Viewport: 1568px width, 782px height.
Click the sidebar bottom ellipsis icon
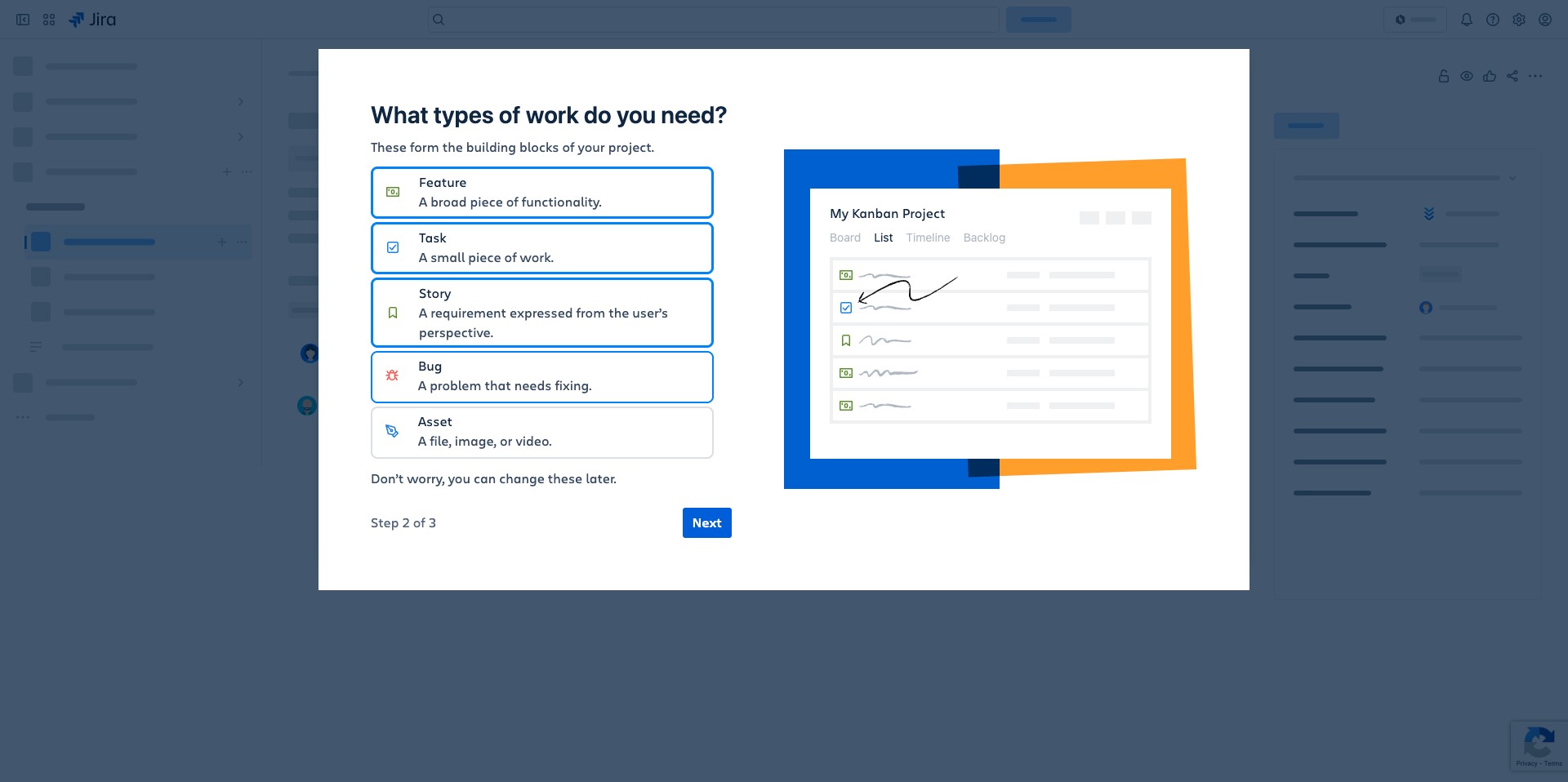(23, 417)
